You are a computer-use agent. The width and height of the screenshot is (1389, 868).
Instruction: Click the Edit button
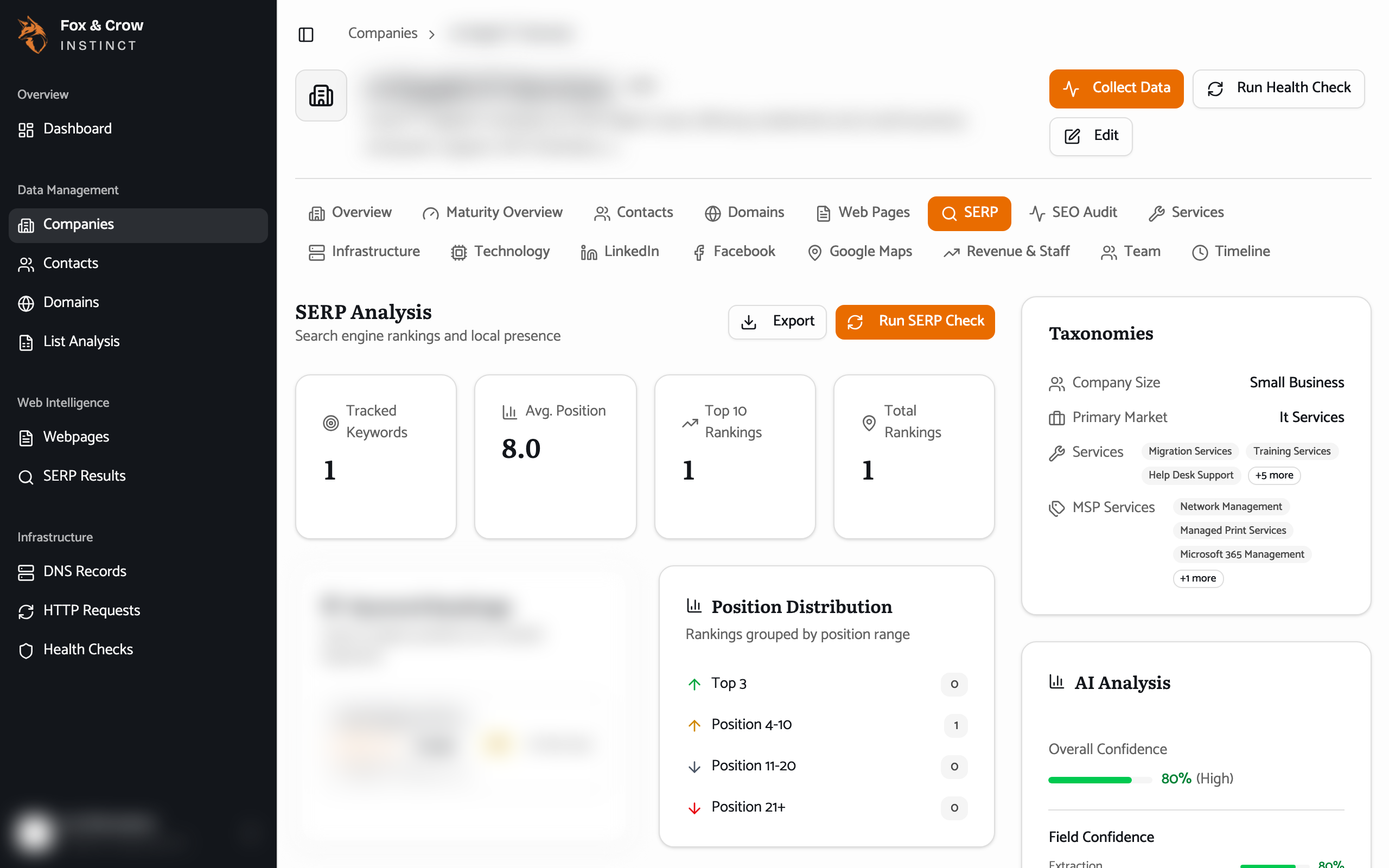(x=1091, y=136)
